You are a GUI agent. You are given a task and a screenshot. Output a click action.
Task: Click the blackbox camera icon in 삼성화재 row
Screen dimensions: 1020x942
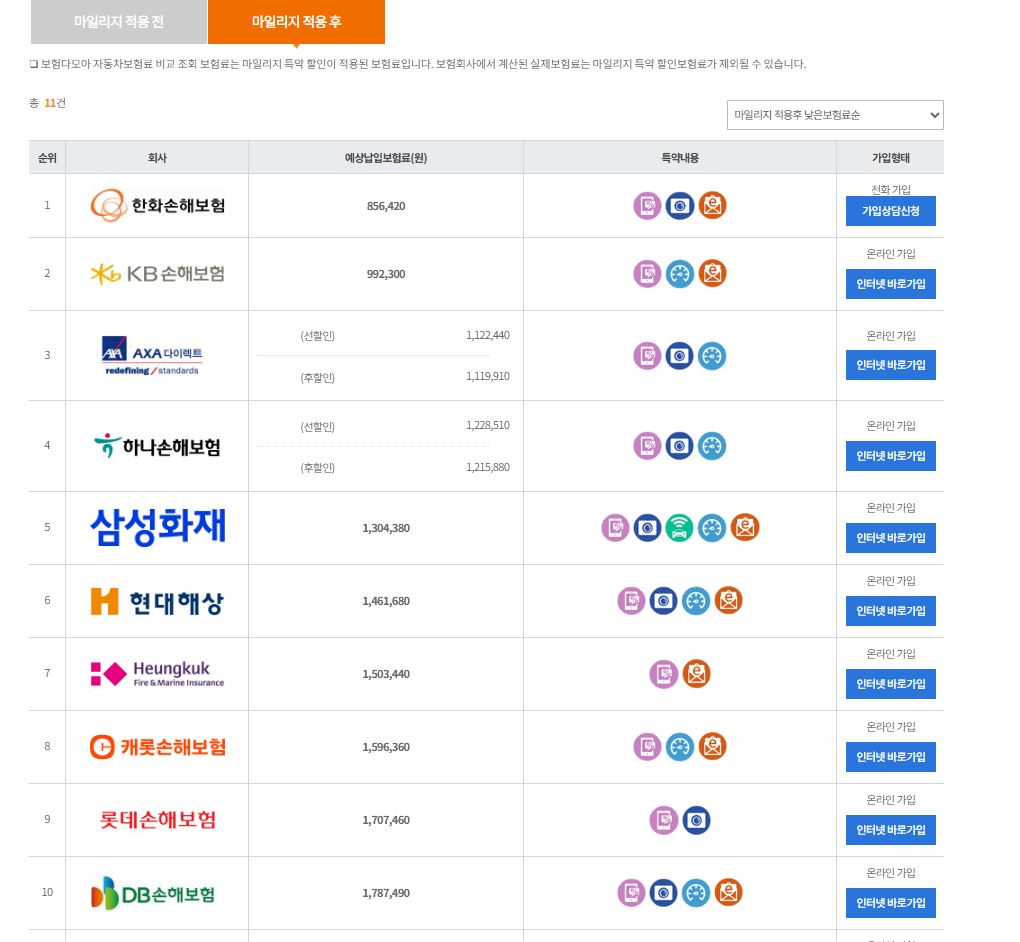[647, 528]
